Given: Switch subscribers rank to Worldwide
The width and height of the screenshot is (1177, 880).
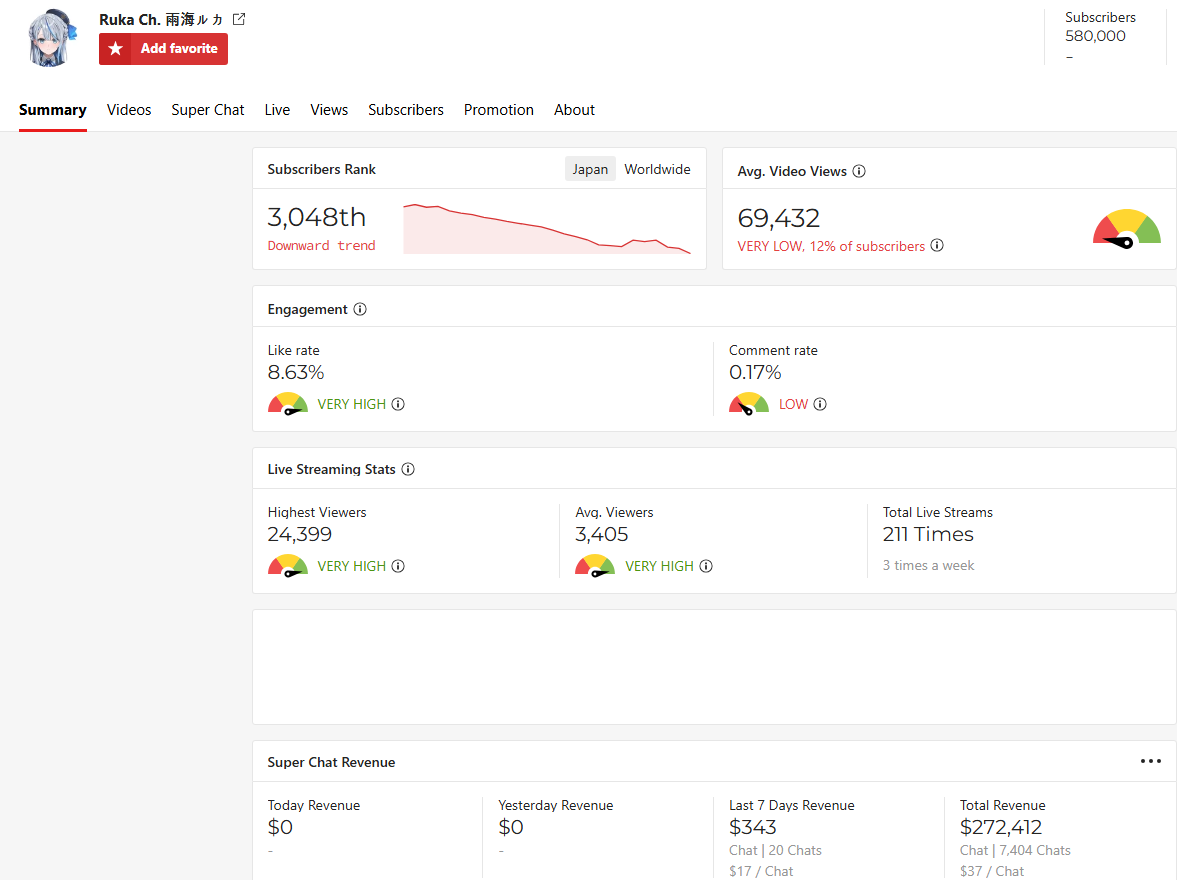Looking at the screenshot, I should pos(657,169).
